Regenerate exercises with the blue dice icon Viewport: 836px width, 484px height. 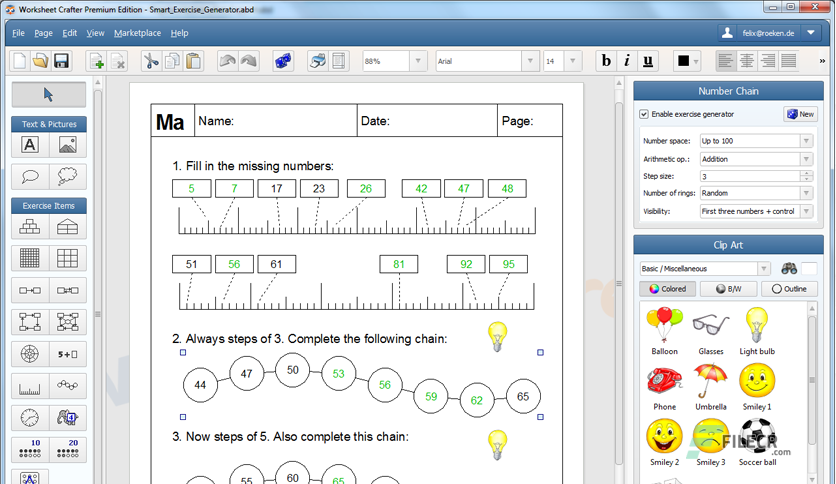[x=283, y=61]
